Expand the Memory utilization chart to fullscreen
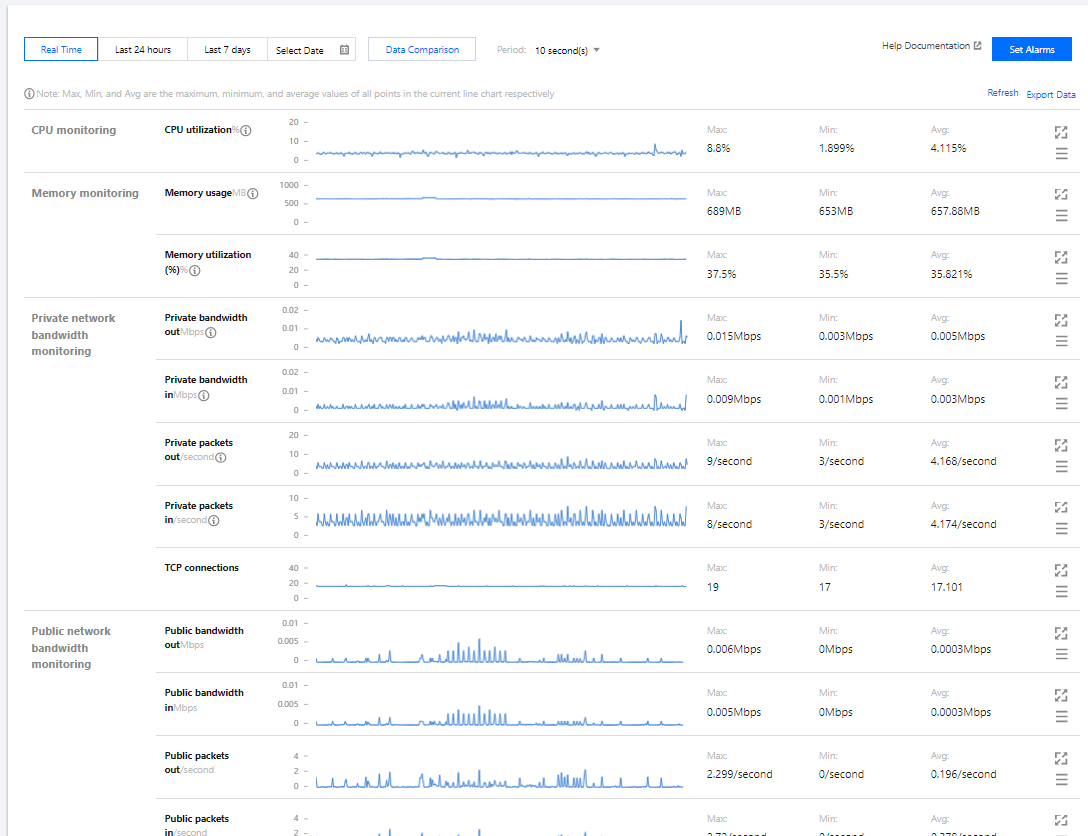 (x=1061, y=257)
